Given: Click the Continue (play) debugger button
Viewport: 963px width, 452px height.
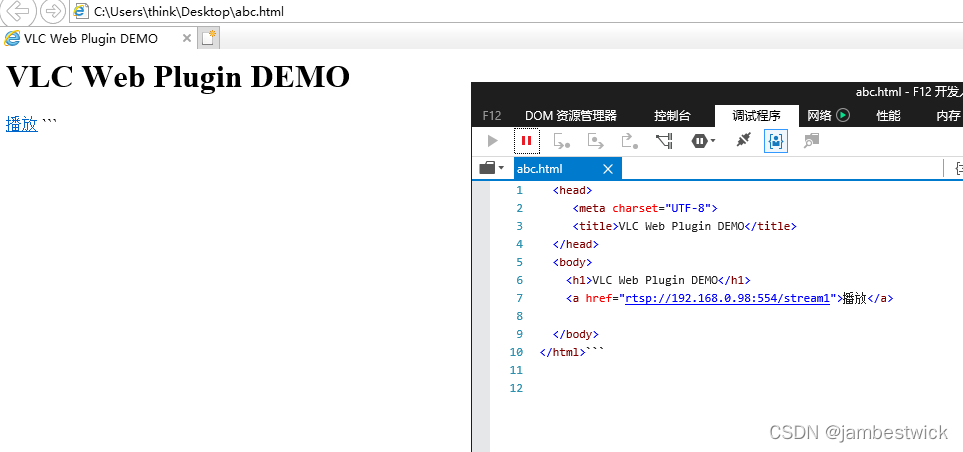Looking at the screenshot, I should (492, 141).
